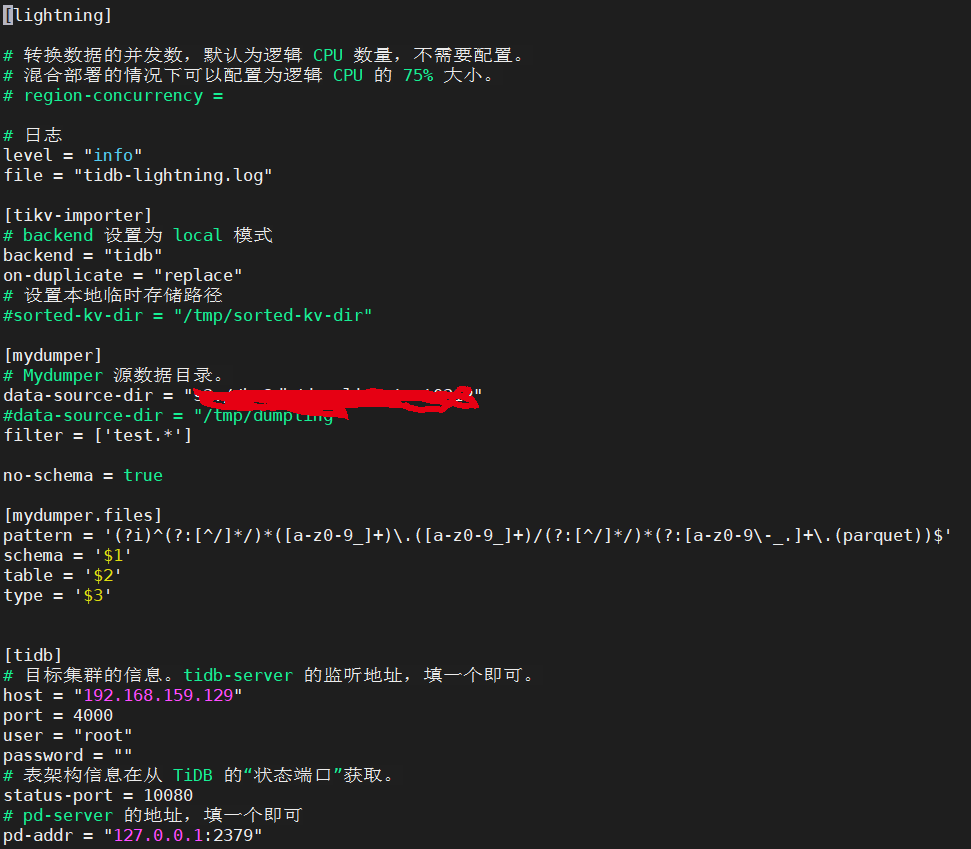Viewport: 971px width, 849px height.
Task: Click the [lightning] section header
Action: click(58, 15)
